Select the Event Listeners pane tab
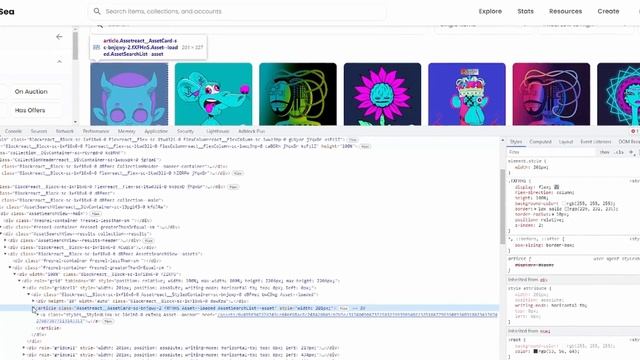The width and height of the screenshot is (640, 360). [x=596, y=142]
